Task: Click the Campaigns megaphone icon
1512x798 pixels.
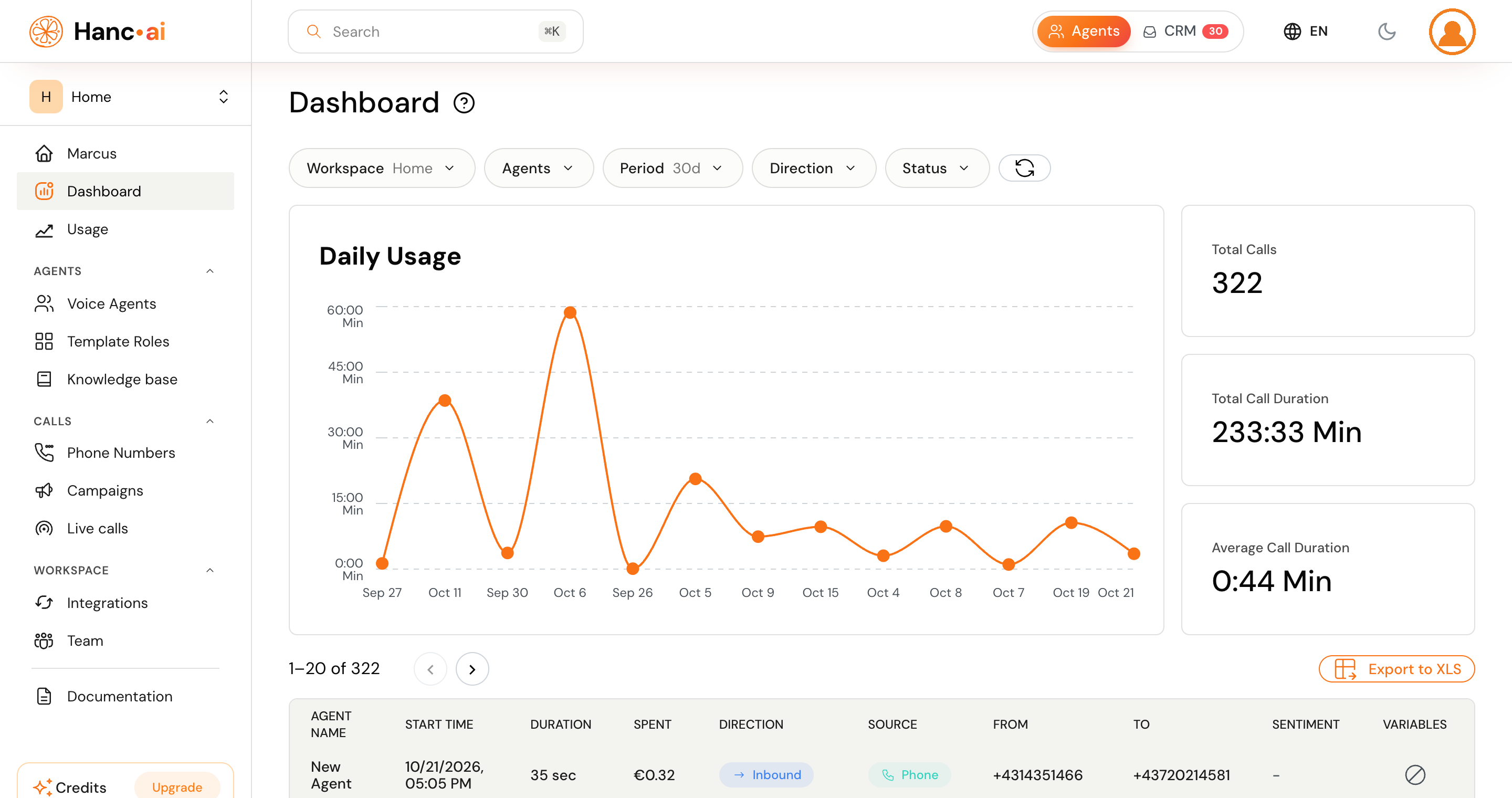Action: (44, 490)
